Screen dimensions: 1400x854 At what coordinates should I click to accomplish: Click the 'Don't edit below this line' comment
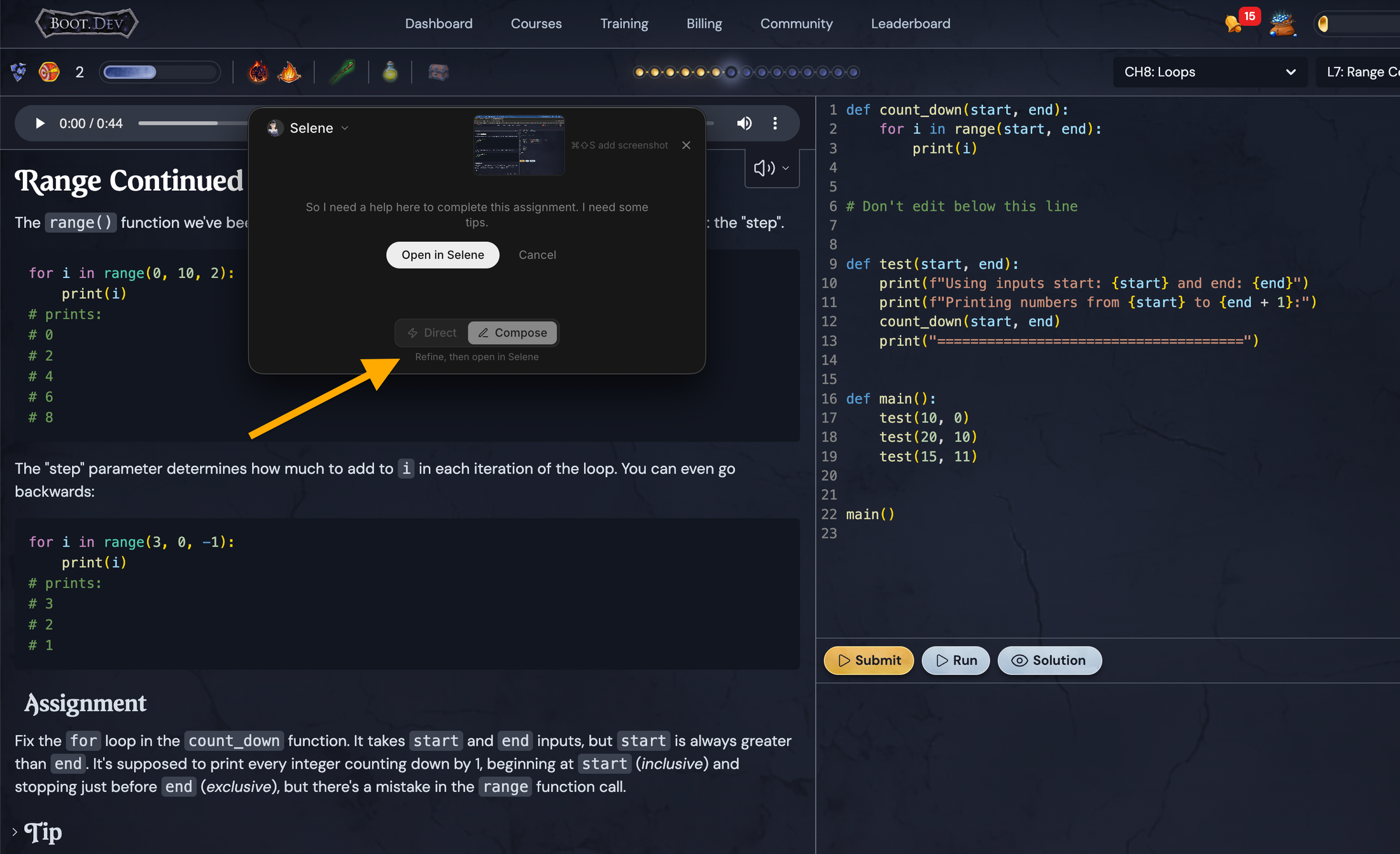coord(961,206)
